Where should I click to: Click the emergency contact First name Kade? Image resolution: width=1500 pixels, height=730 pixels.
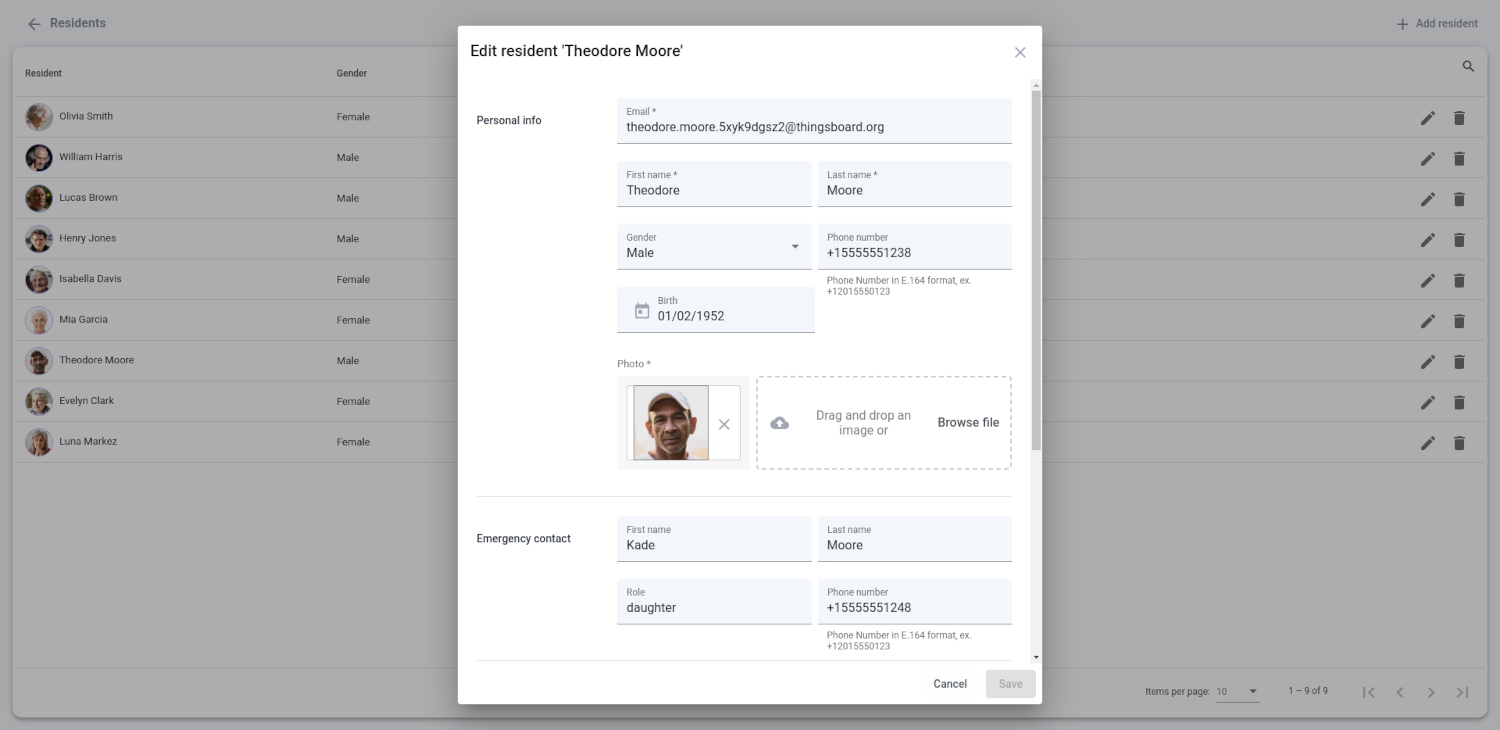click(714, 538)
